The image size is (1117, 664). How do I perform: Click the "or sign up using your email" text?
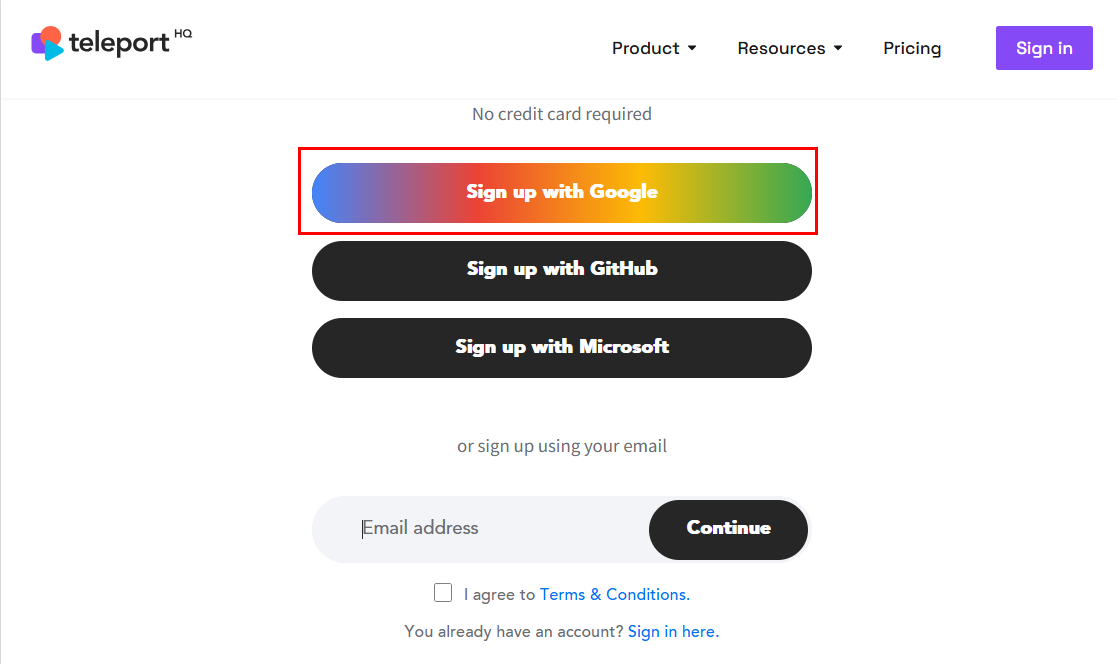tap(561, 446)
